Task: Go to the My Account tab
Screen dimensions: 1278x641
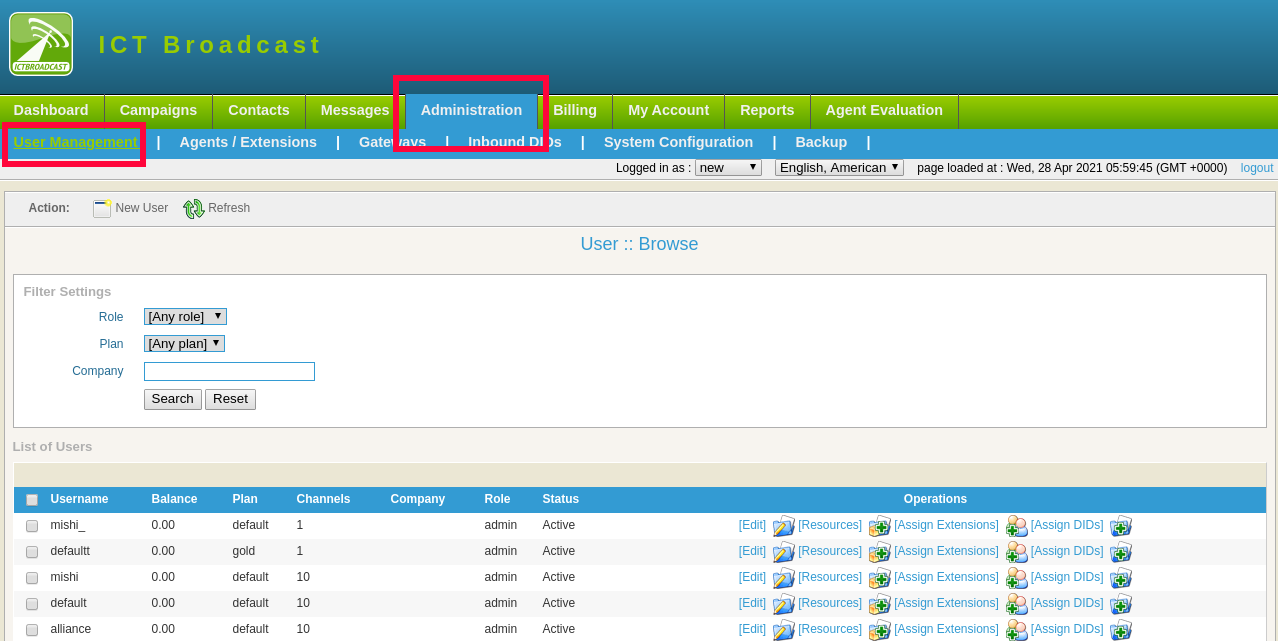Action: pos(668,110)
